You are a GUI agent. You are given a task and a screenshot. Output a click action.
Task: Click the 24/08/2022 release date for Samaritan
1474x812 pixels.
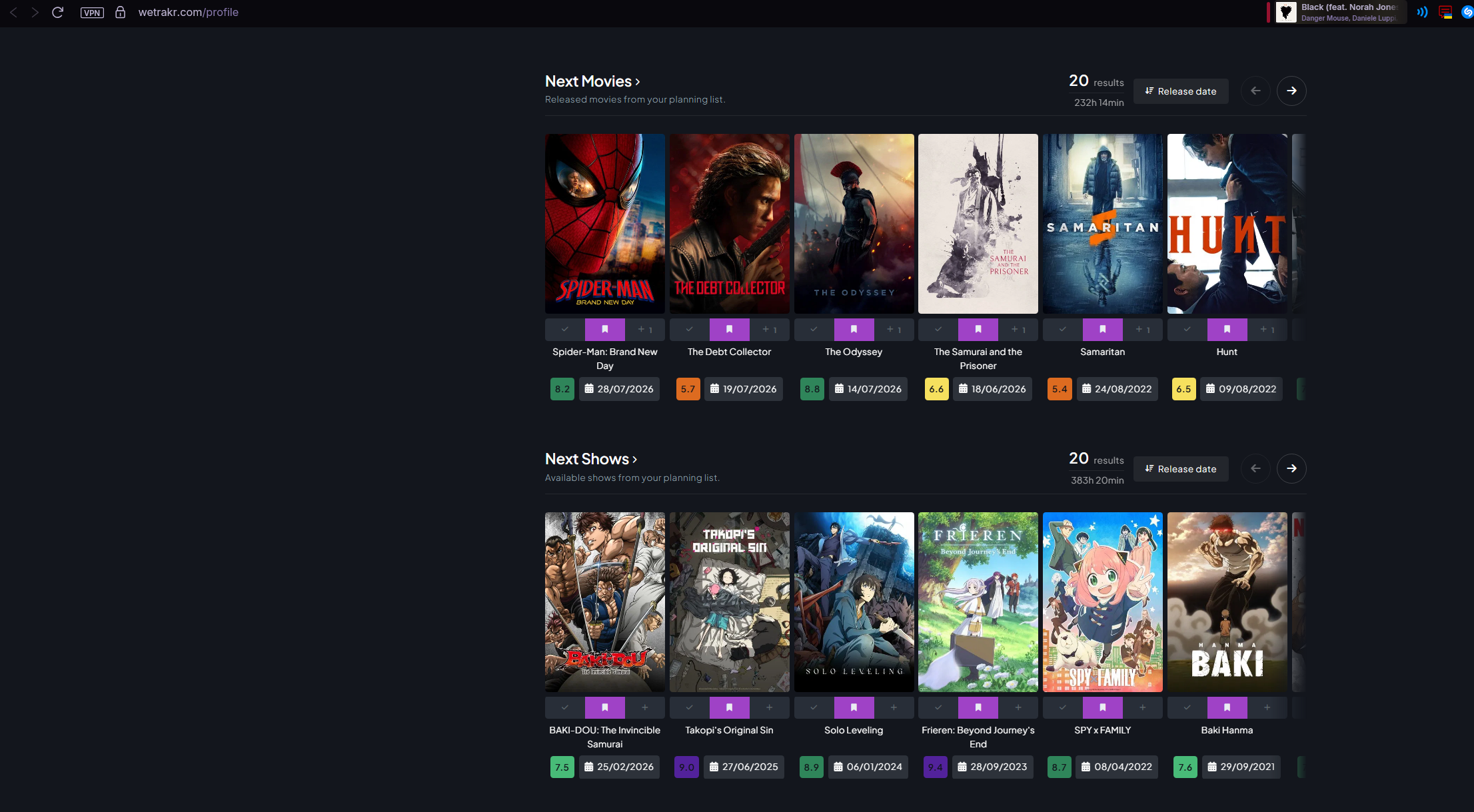1117,389
